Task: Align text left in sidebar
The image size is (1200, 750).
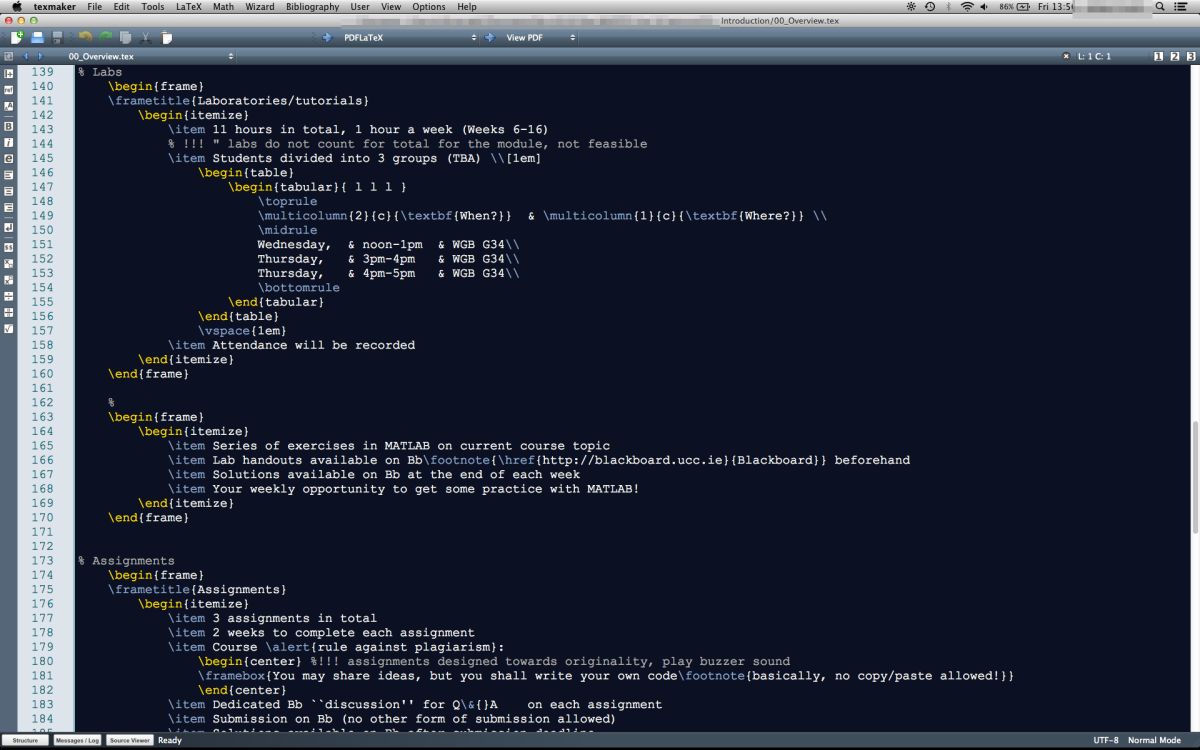Action: [x=8, y=175]
